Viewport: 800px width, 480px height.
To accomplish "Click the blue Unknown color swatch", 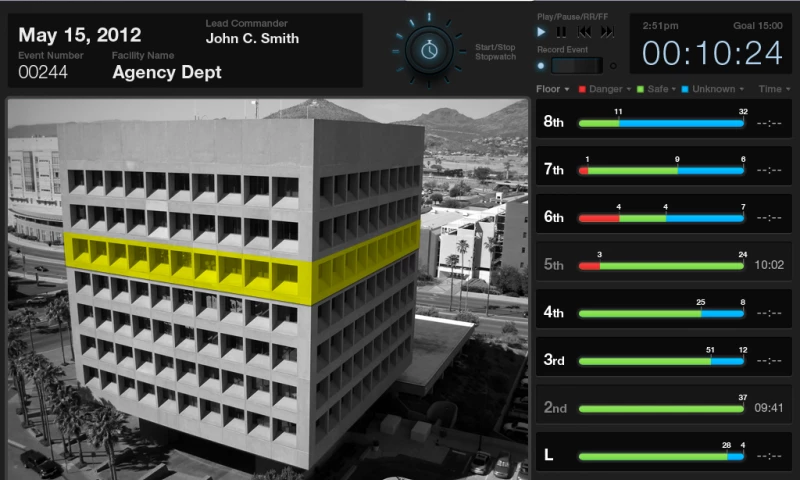I will pos(685,89).
